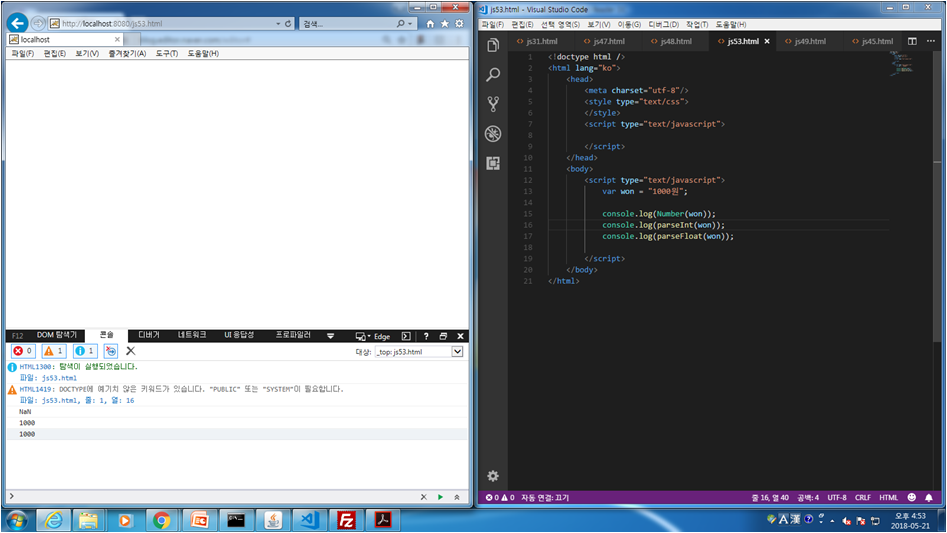Click the IE forward button
The width and height of the screenshot is (947, 533).
coord(38,23)
